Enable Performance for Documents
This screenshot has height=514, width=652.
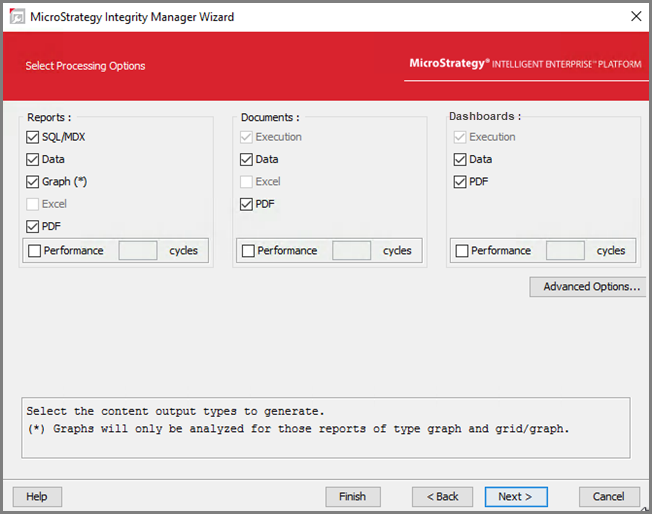(249, 251)
